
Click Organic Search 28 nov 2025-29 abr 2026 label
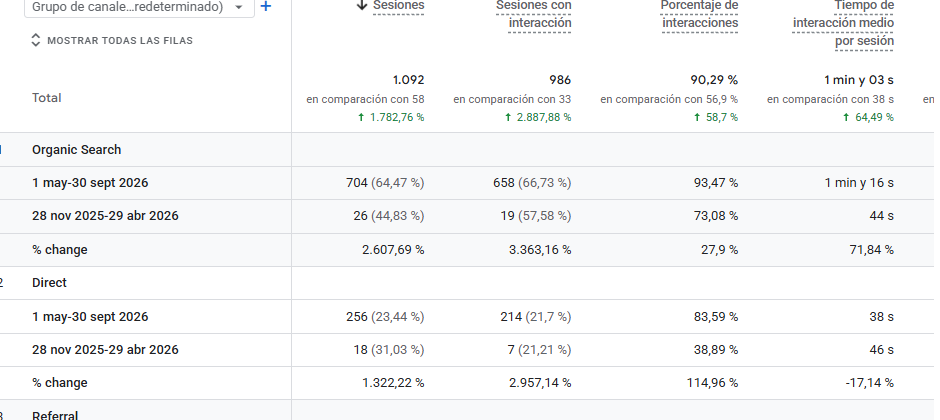click(106, 216)
